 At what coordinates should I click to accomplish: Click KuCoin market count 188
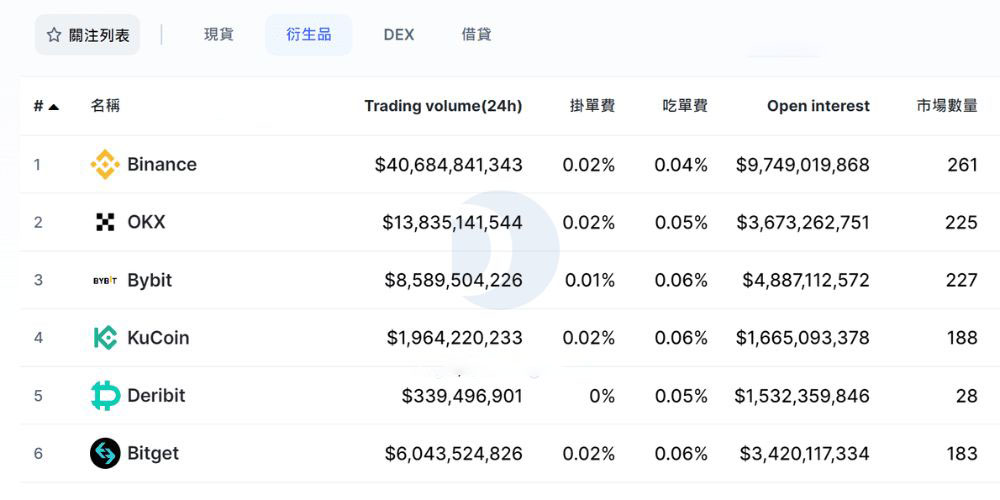pyautogui.click(x=962, y=338)
